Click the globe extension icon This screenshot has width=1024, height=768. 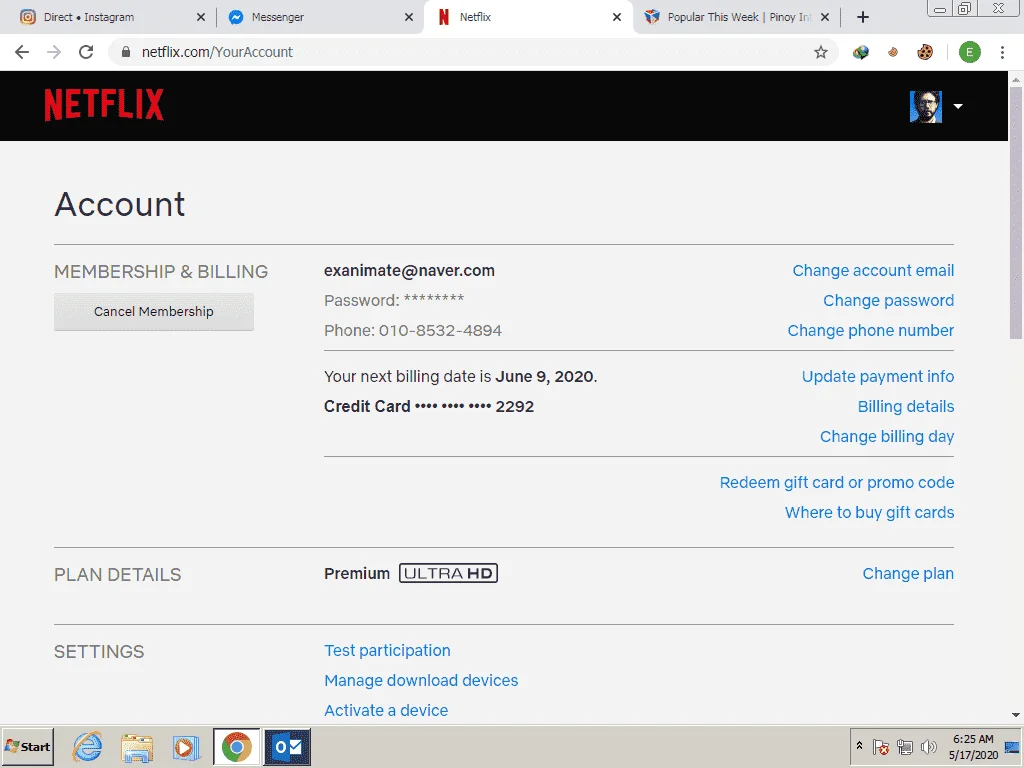pos(861,52)
